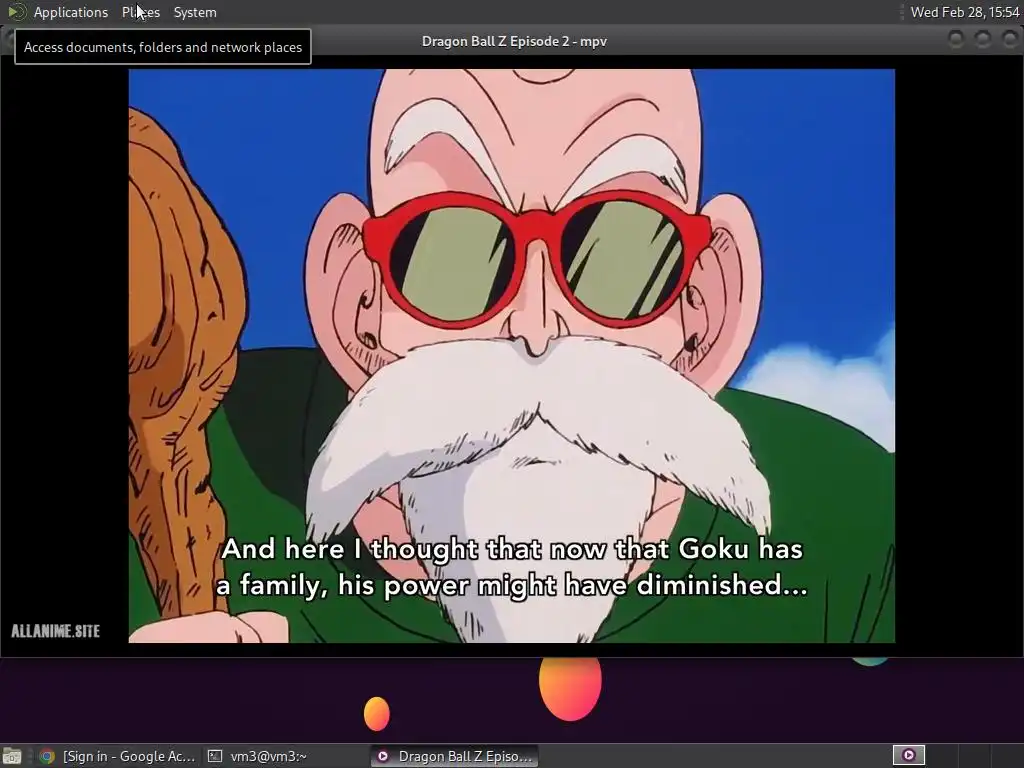Close the mpv window

pos(1010,40)
